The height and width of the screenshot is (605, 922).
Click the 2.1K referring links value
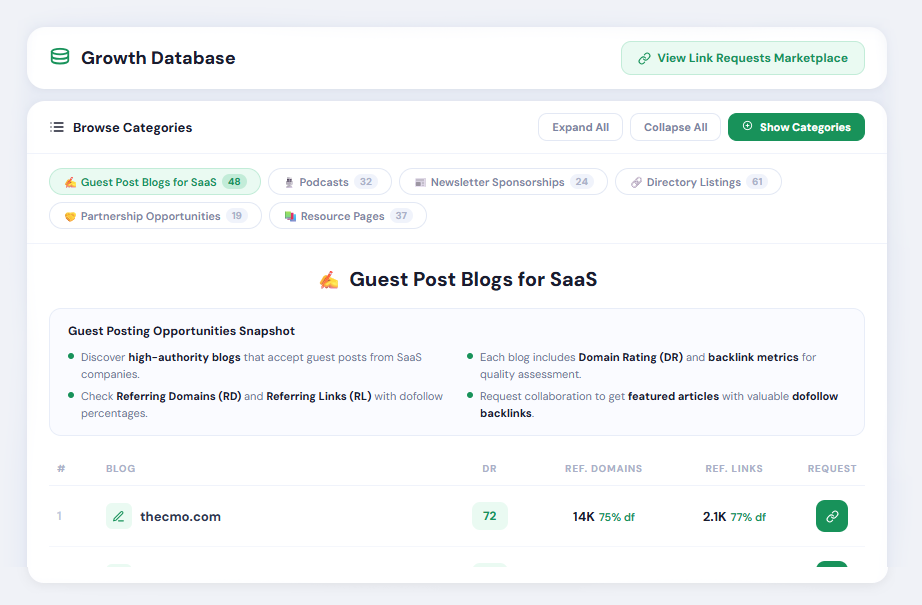(x=714, y=517)
